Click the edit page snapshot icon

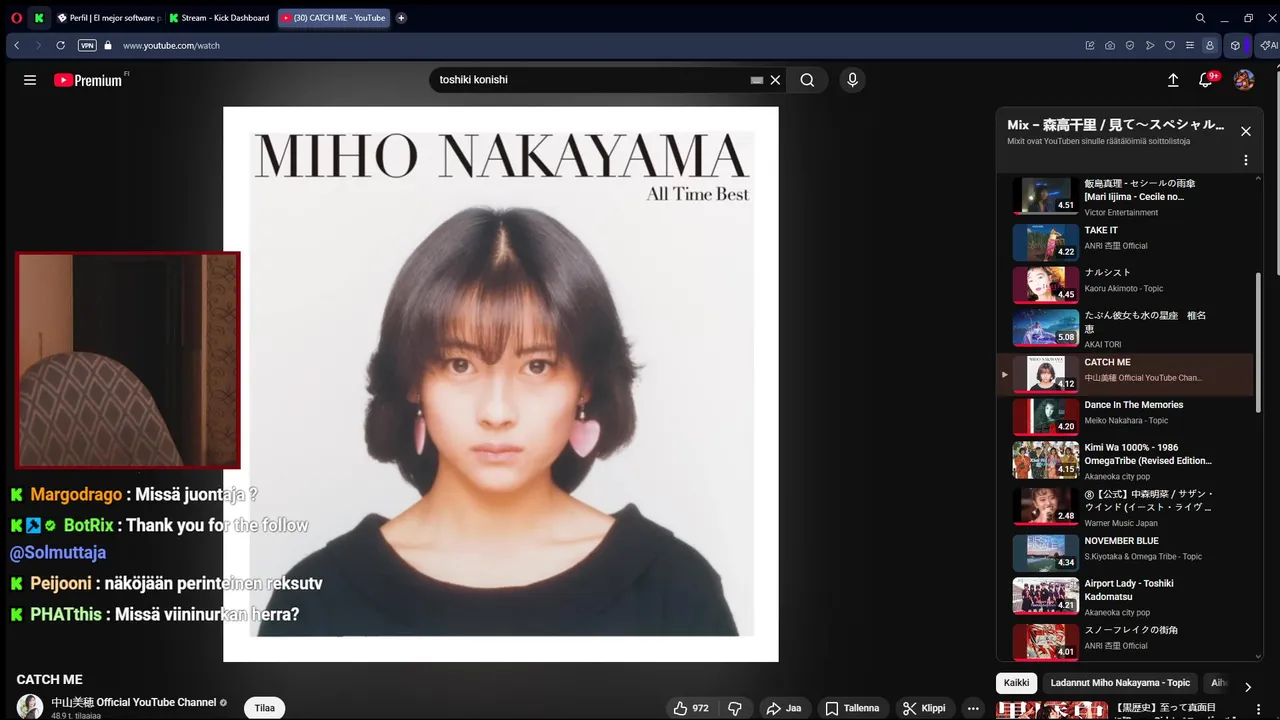[x=1090, y=45]
